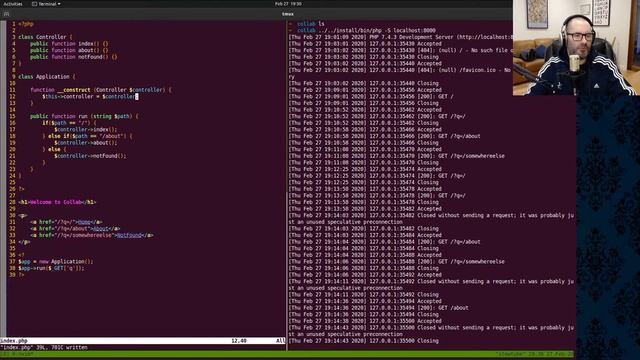Click the 'class Application {' line
The width and height of the screenshot is (640, 360).
point(47,77)
